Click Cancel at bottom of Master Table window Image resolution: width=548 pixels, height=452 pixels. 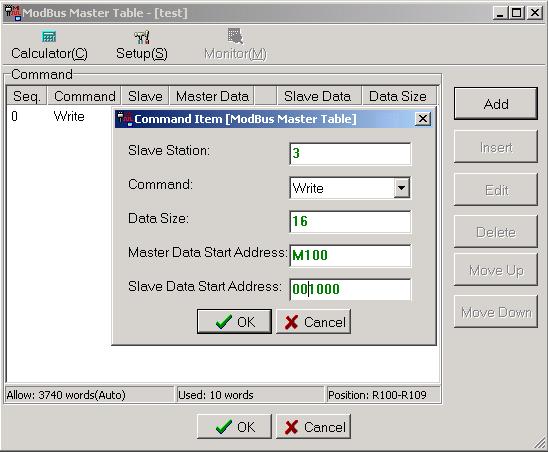pos(313,426)
